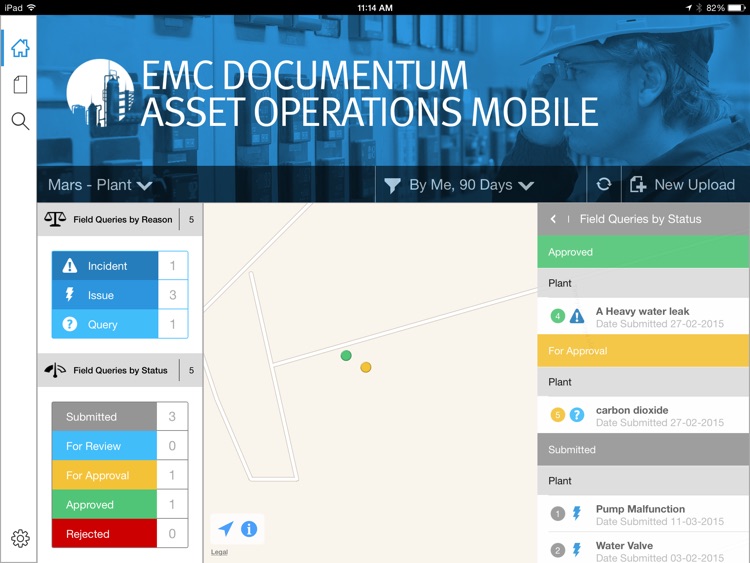Image resolution: width=750 pixels, height=563 pixels.
Task: Tap Plant group under For Approval
Action: point(643,382)
